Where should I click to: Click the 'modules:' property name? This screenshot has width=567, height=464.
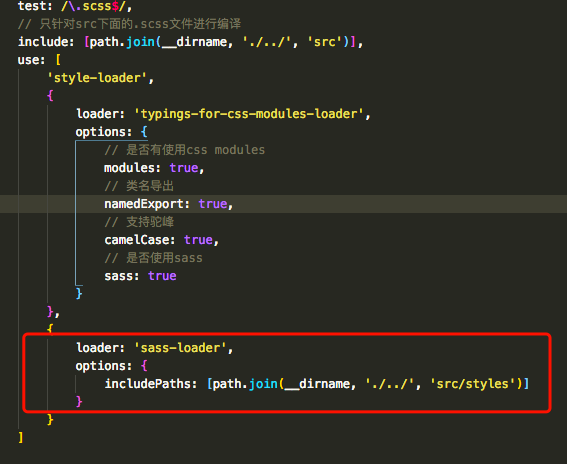[x=132, y=168]
